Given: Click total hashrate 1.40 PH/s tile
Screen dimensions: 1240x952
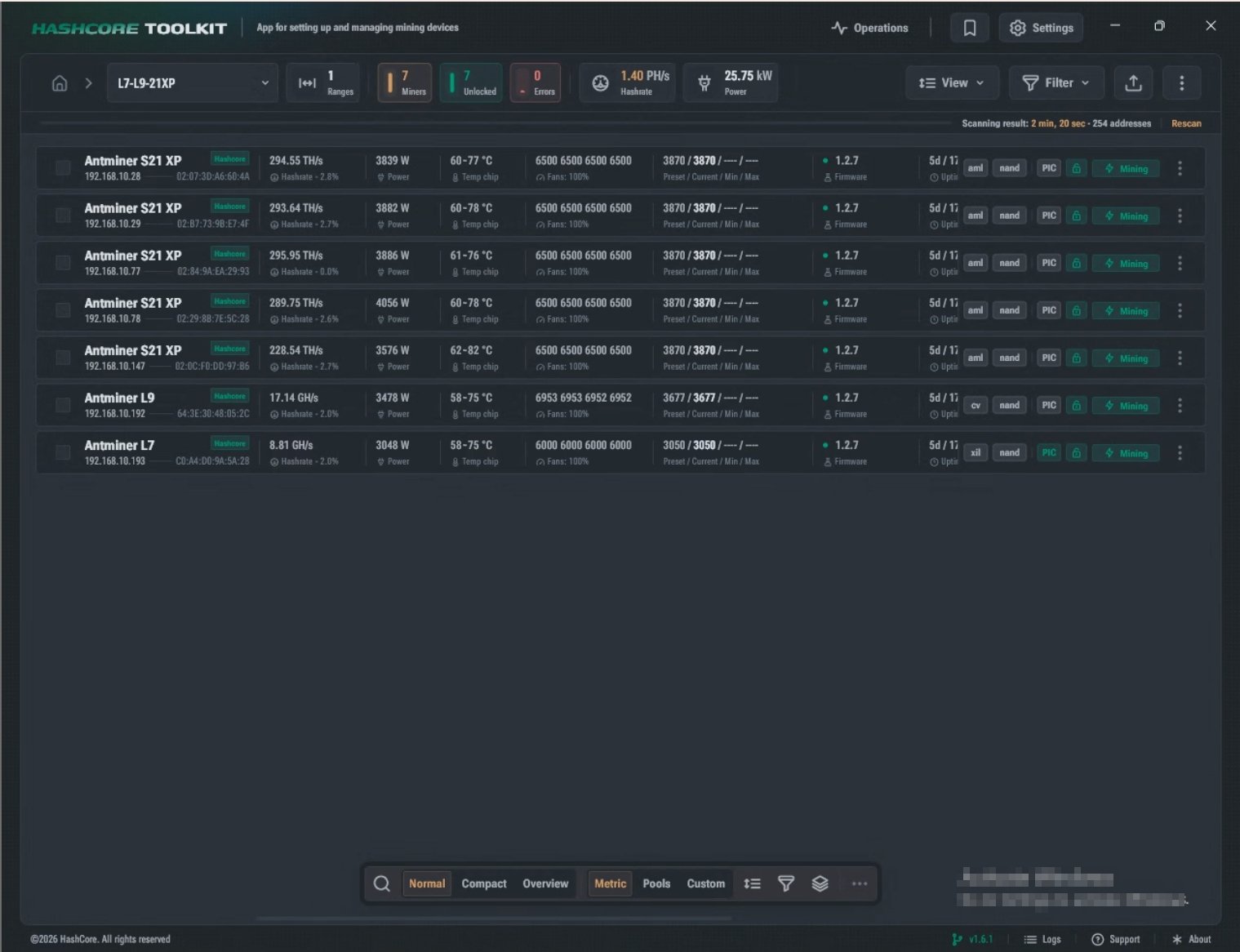Looking at the screenshot, I should pos(627,83).
